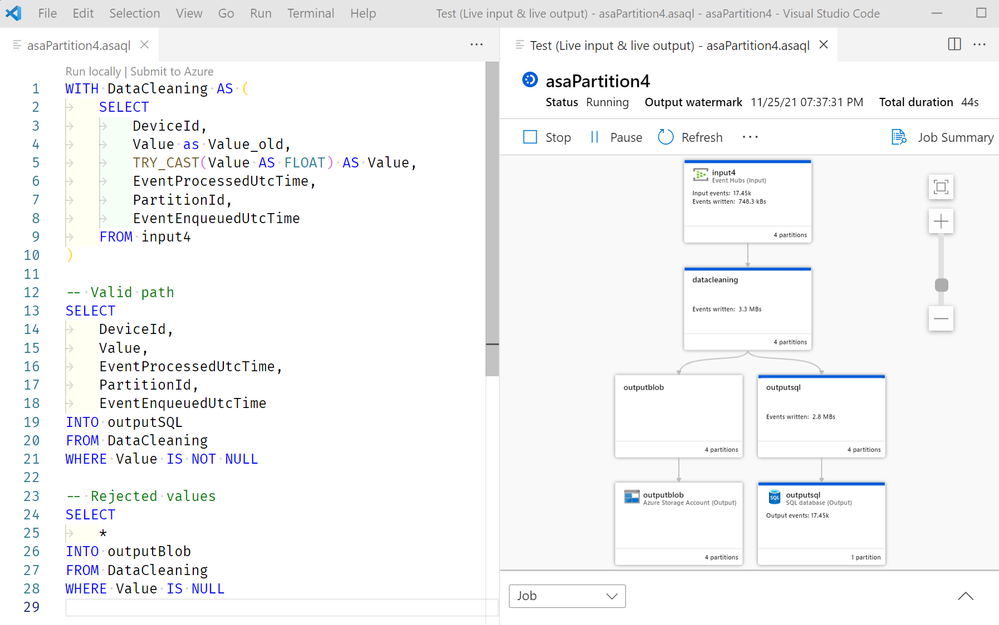999x625 pixels.
Task: Click the asaPartition4 job status icon
Action: (x=529, y=80)
